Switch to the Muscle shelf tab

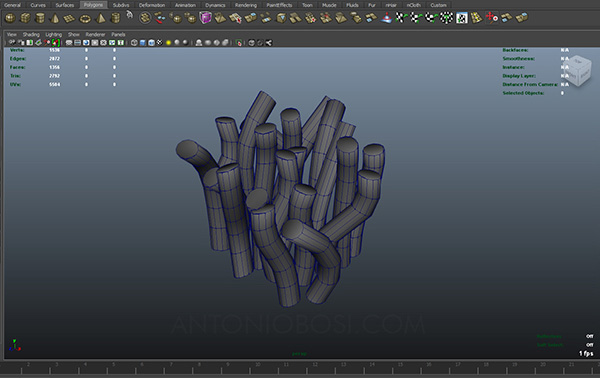coord(329,5)
